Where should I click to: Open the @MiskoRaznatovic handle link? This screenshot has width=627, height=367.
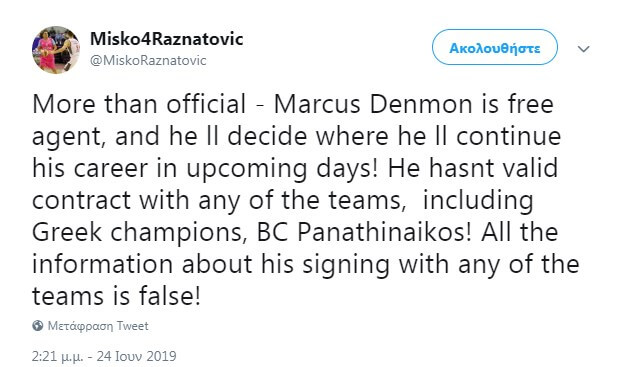(x=148, y=60)
